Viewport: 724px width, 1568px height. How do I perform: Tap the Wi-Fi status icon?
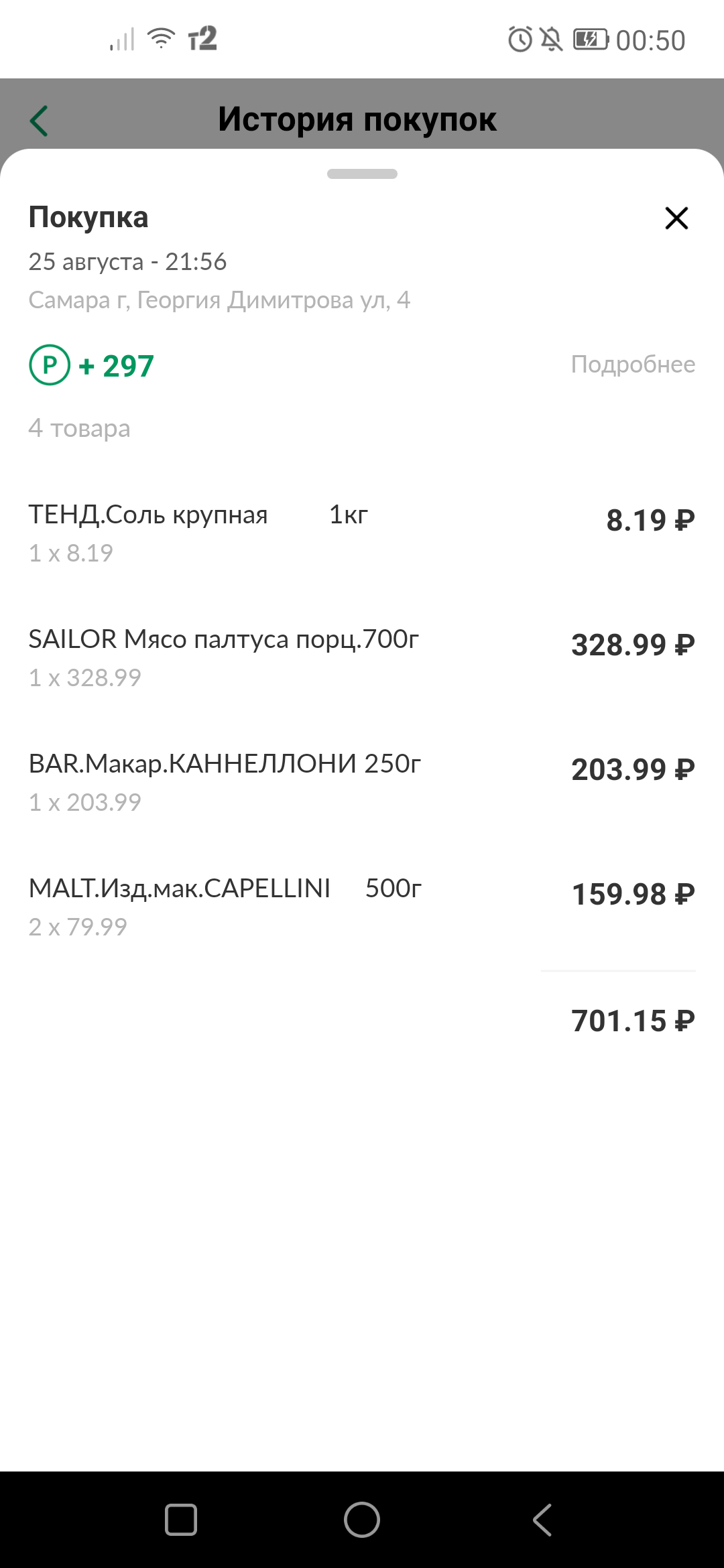tap(161, 39)
